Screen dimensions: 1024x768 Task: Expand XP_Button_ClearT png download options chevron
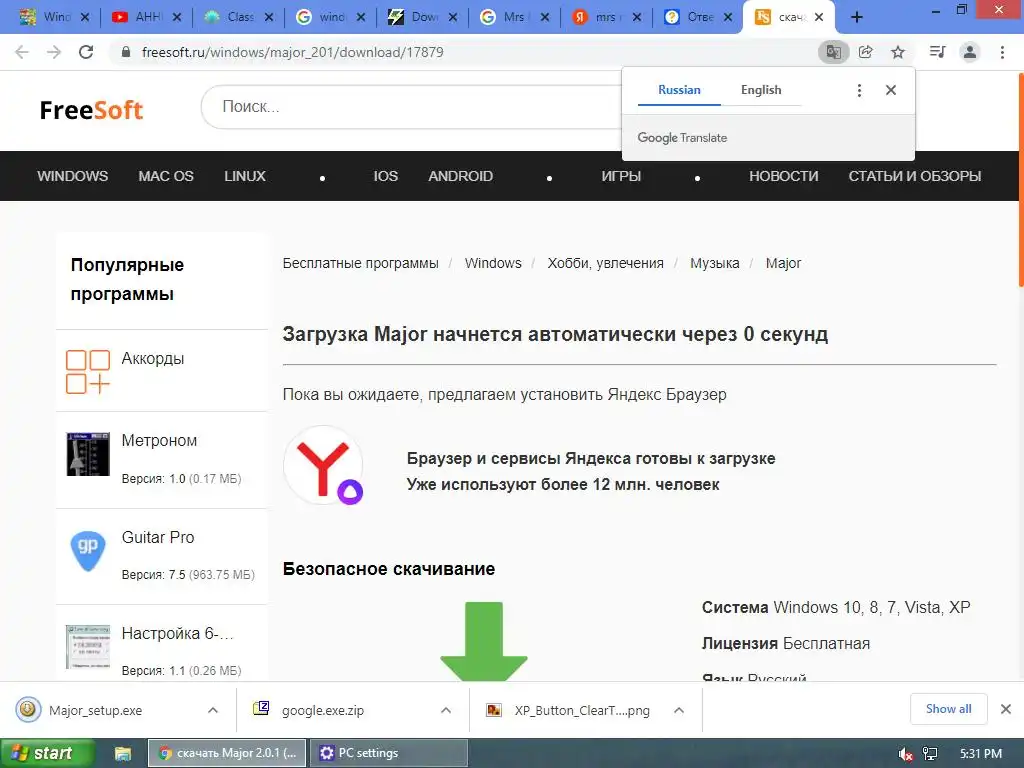679,710
